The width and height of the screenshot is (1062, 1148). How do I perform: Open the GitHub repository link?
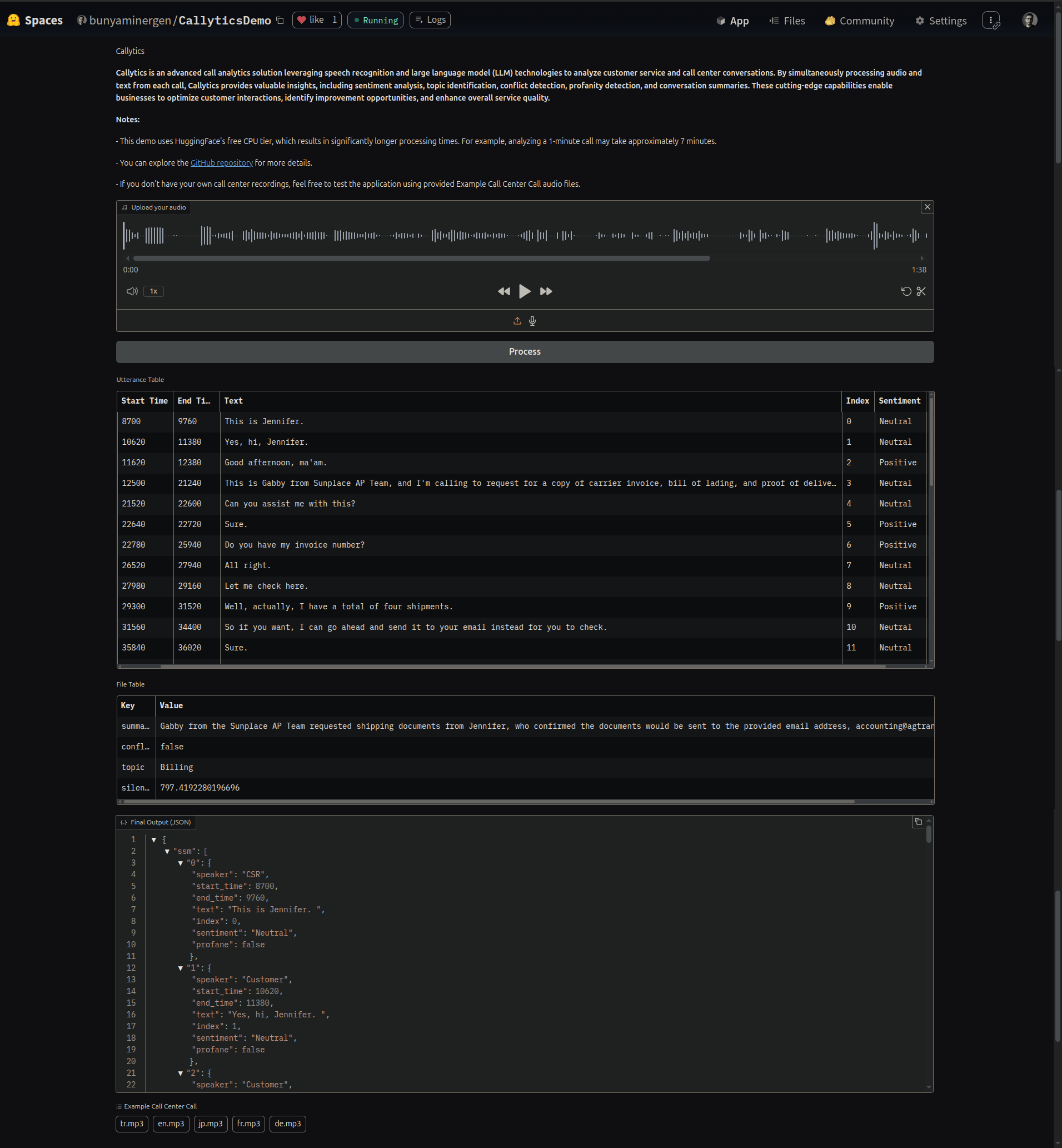click(x=221, y=163)
